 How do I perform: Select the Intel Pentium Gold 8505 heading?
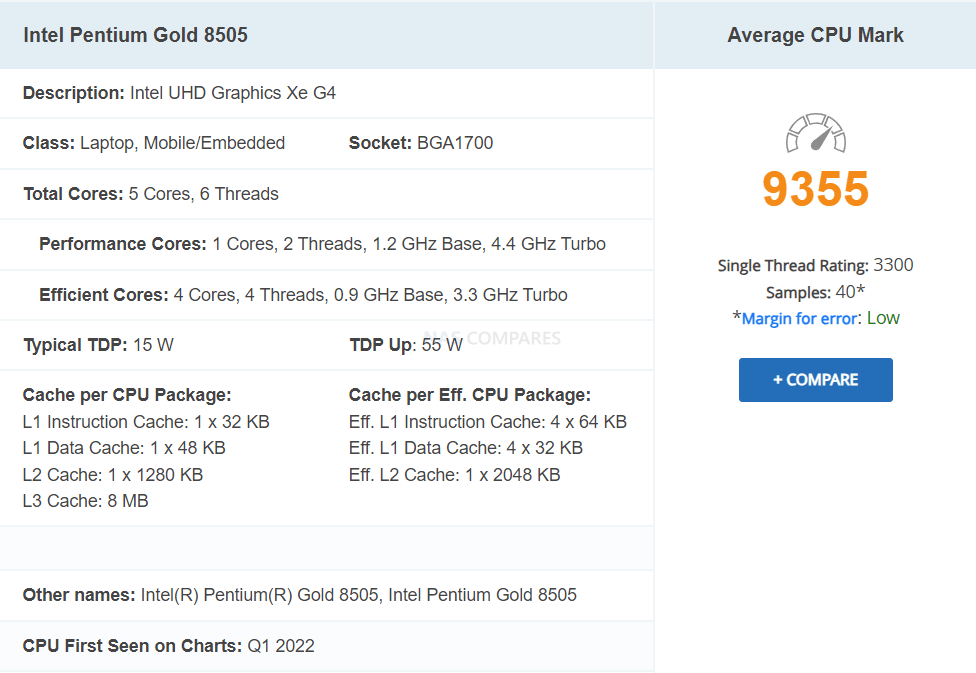pos(135,35)
